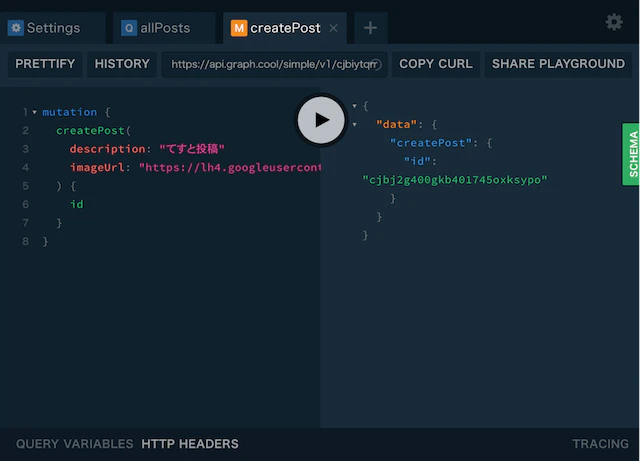Click the returned id value "cjbj2g400gkb401745oxksypo"
The height and width of the screenshot is (461, 640).
455,180
